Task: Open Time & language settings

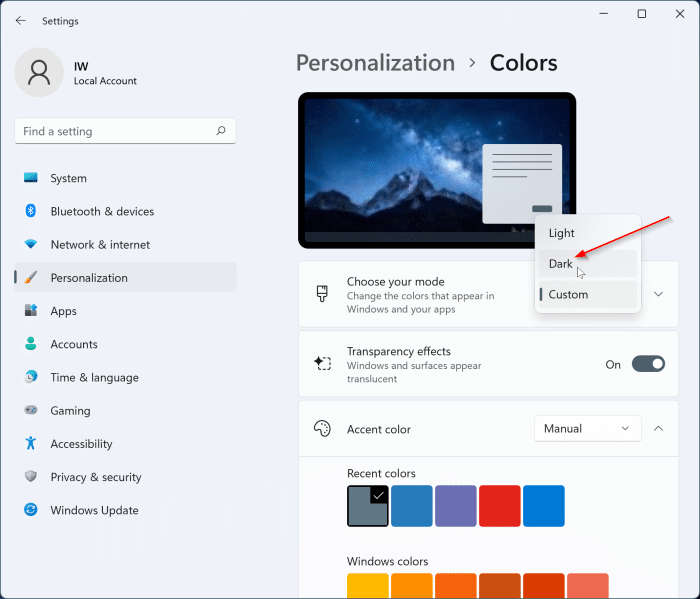Action: pos(125,377)
